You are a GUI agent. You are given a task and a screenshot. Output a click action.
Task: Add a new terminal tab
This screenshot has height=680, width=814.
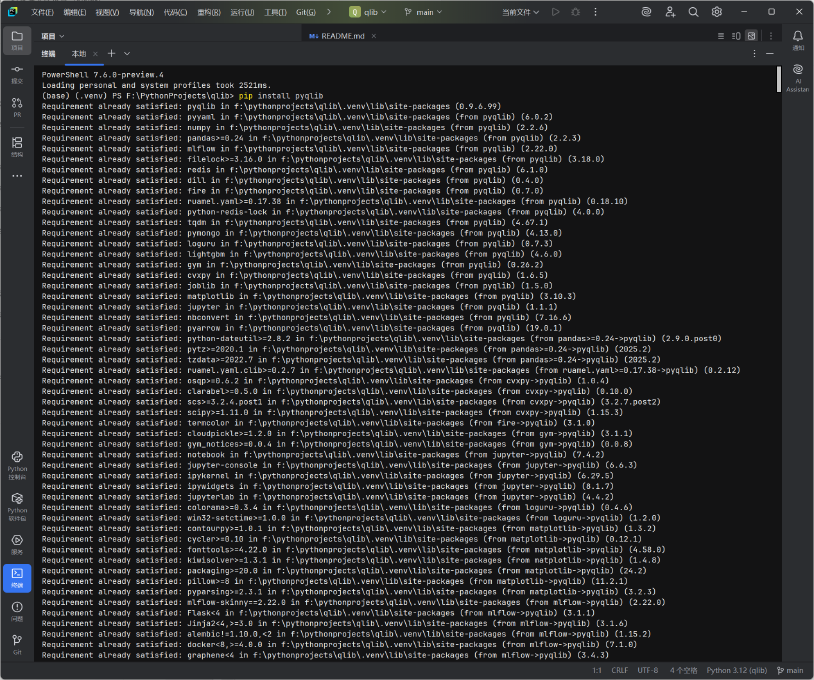tap(111, 53)
